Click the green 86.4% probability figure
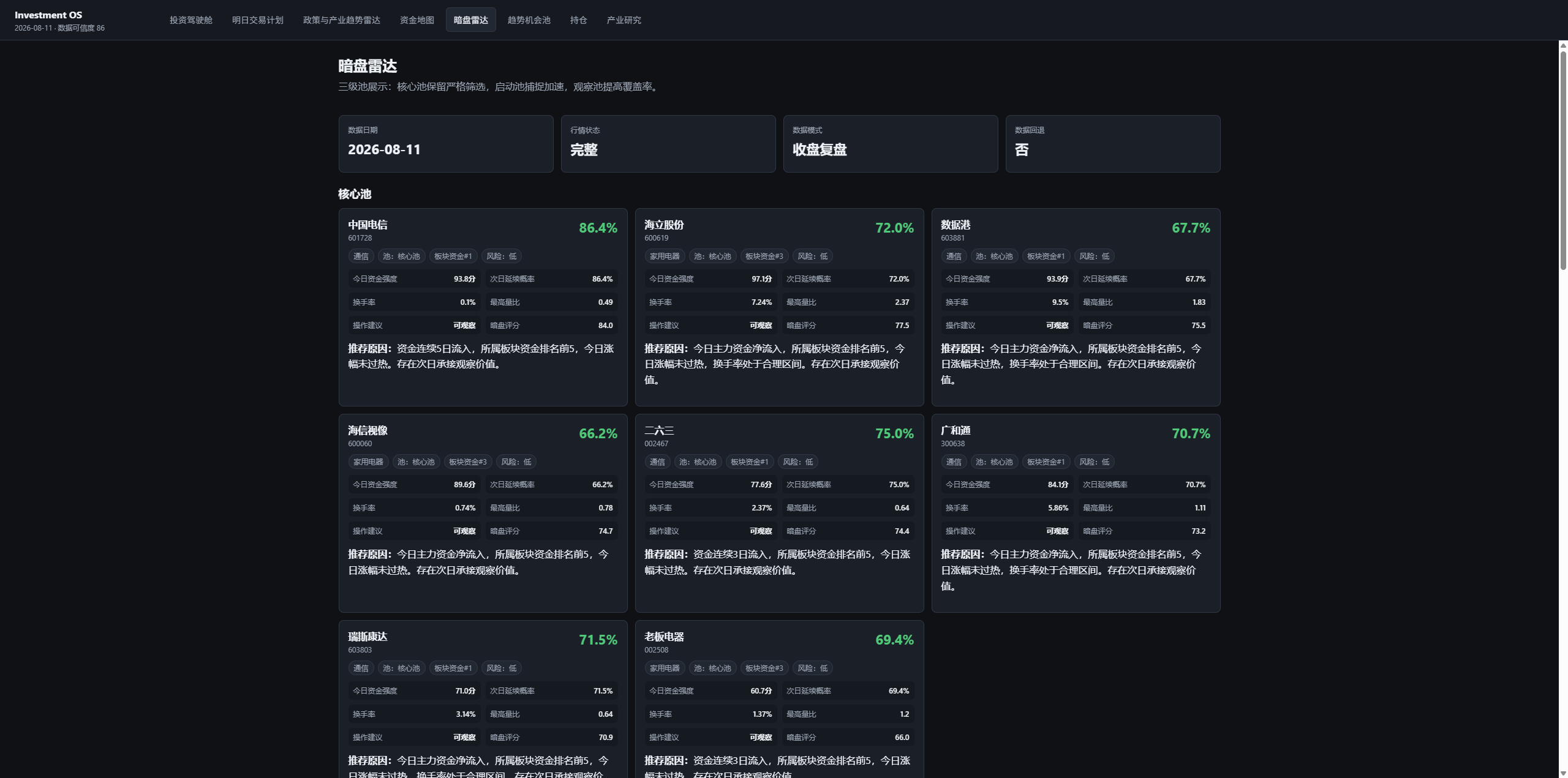 coord(598,228)
